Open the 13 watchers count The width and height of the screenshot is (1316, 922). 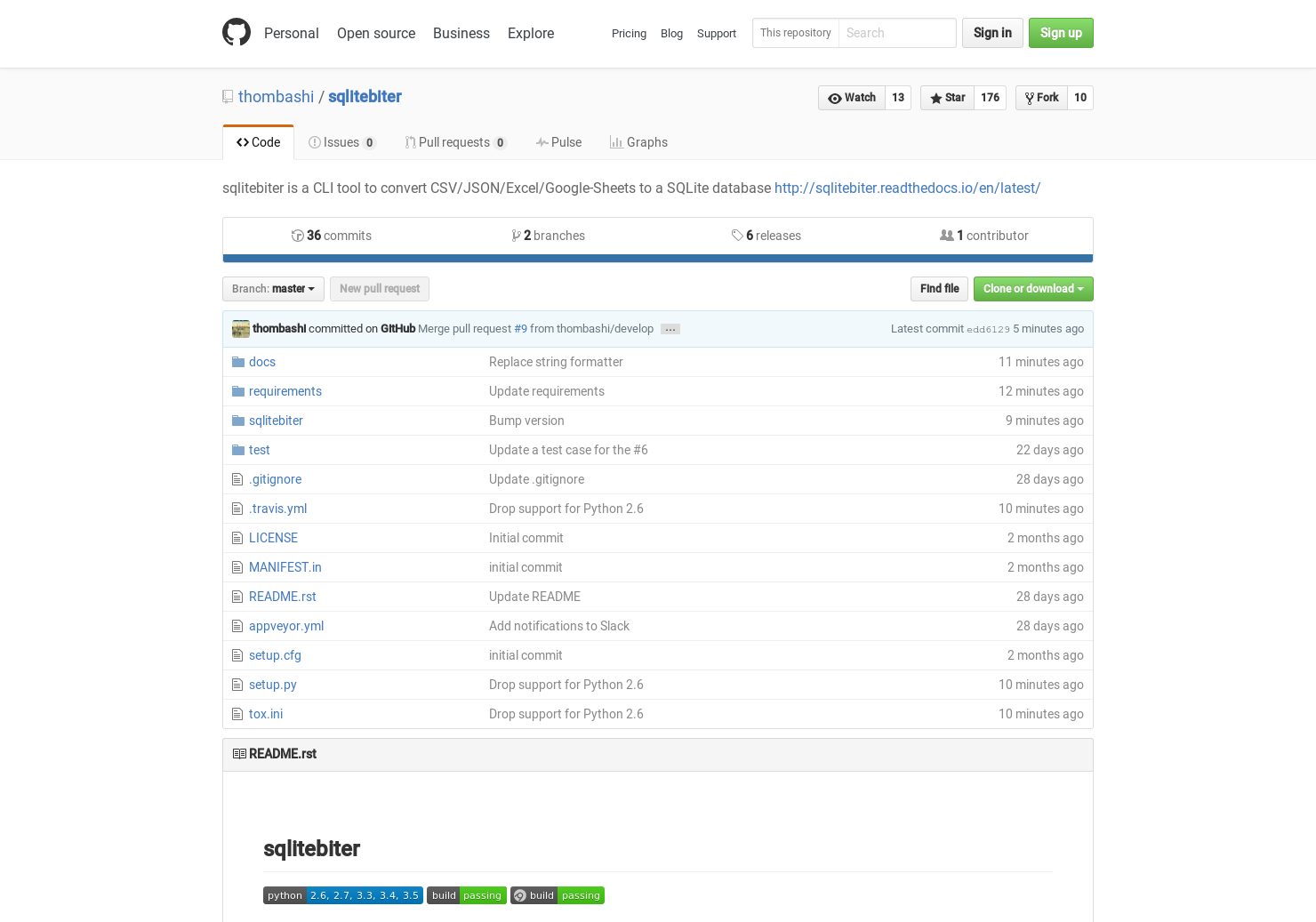click(x=898, y=98)
